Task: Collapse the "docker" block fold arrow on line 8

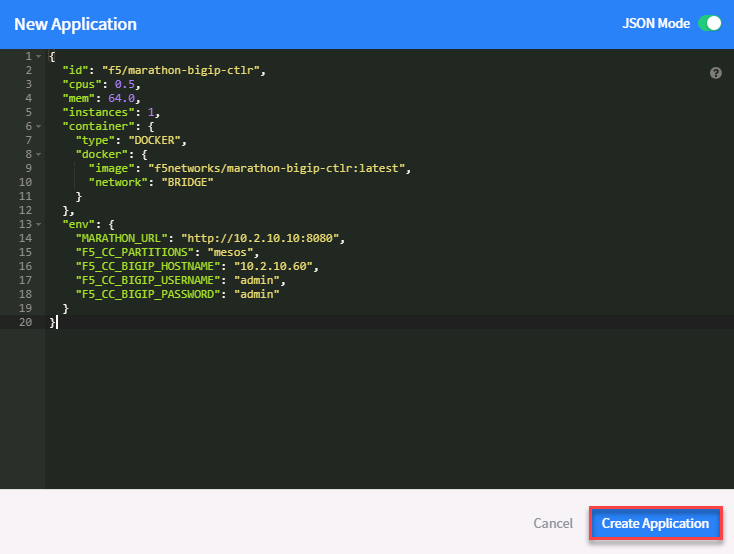Action: (39, 155)
